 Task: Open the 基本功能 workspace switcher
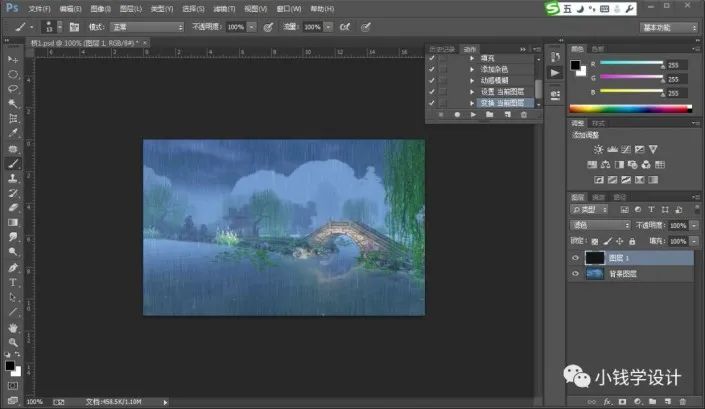(669, 28)
